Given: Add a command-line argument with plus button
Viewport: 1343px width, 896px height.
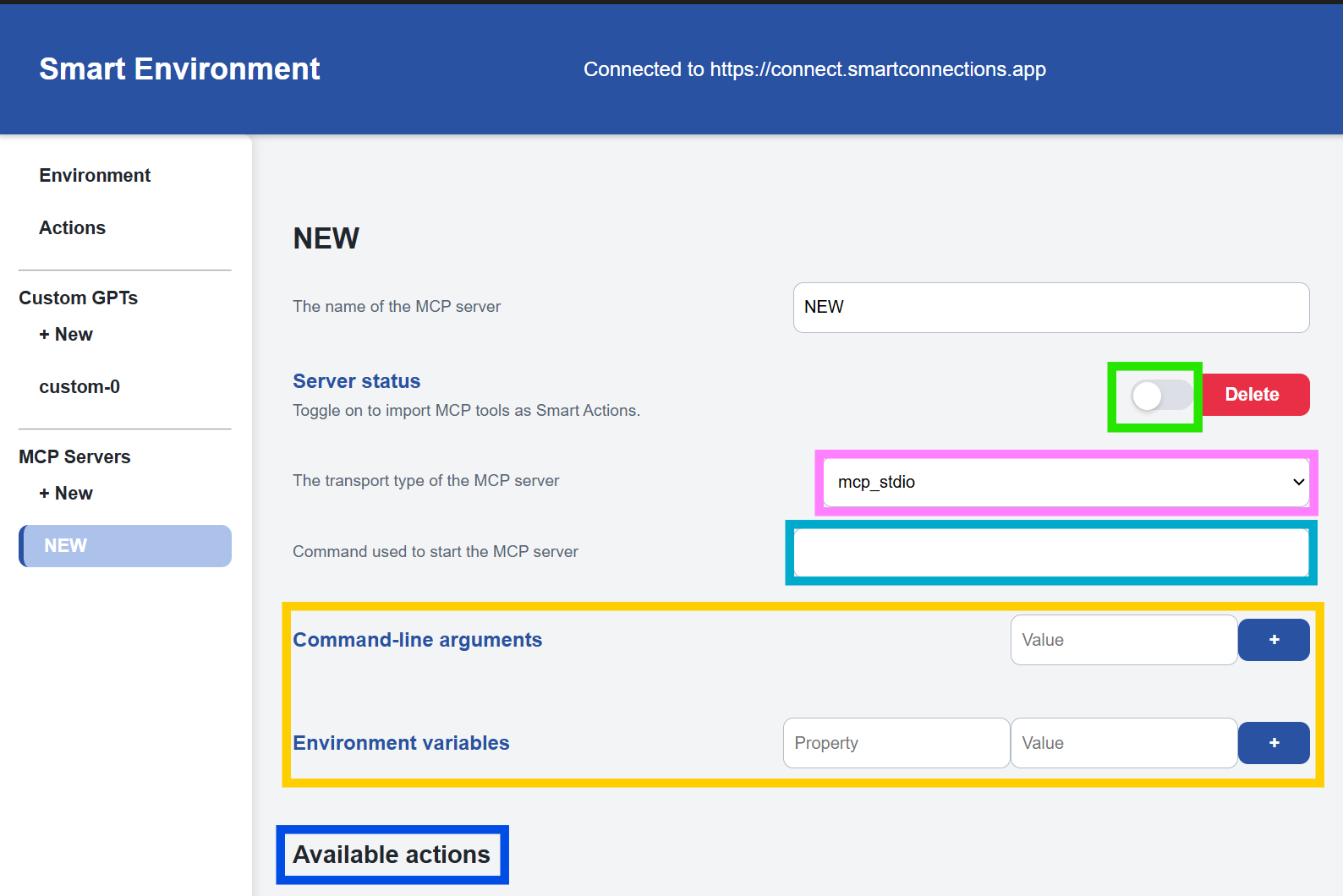Looking at the screenshot, I should pyautogui.click(x=1274, y=640).
